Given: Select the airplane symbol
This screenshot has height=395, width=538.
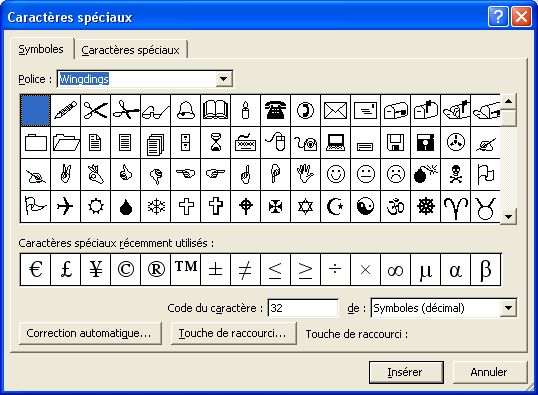Looking at the screenshot, I should 65,207.
